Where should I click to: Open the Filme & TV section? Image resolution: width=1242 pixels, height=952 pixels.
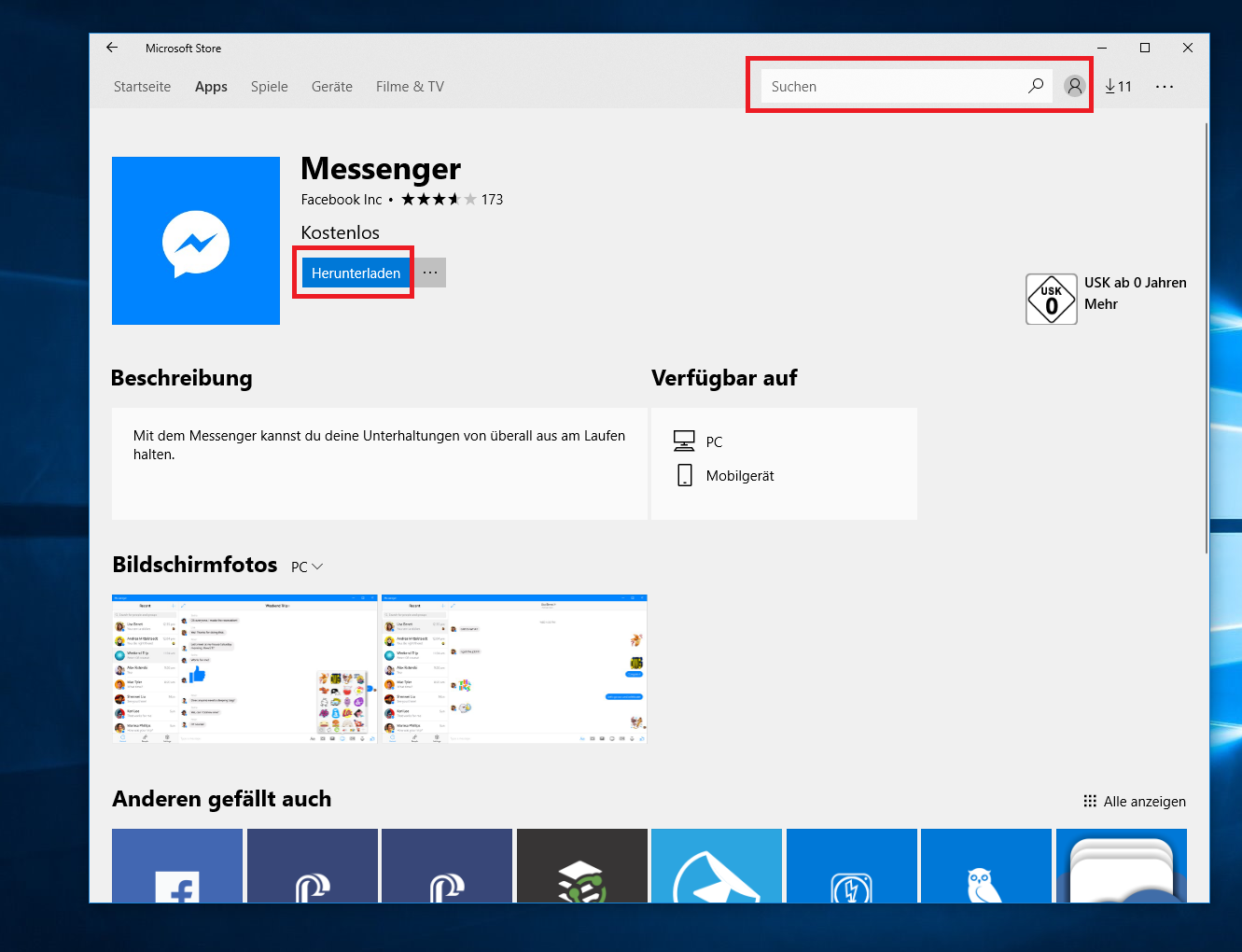(409, 86)
